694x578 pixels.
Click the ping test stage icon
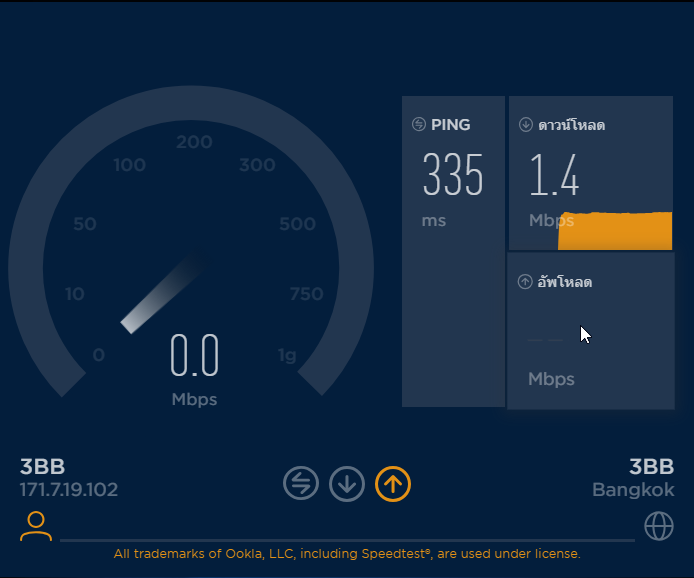(301, 483)
